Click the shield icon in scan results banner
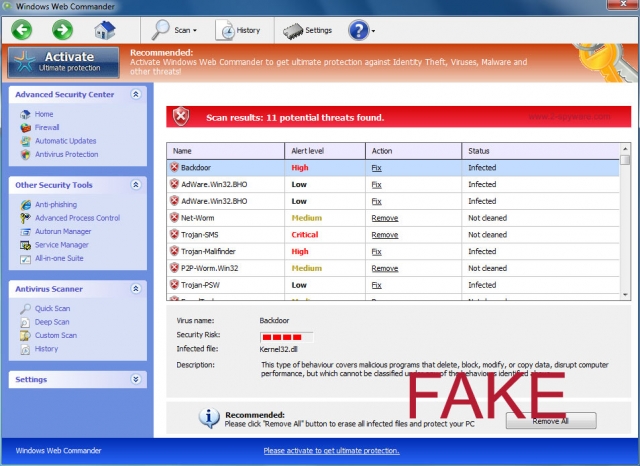 (x=181, y=117)
